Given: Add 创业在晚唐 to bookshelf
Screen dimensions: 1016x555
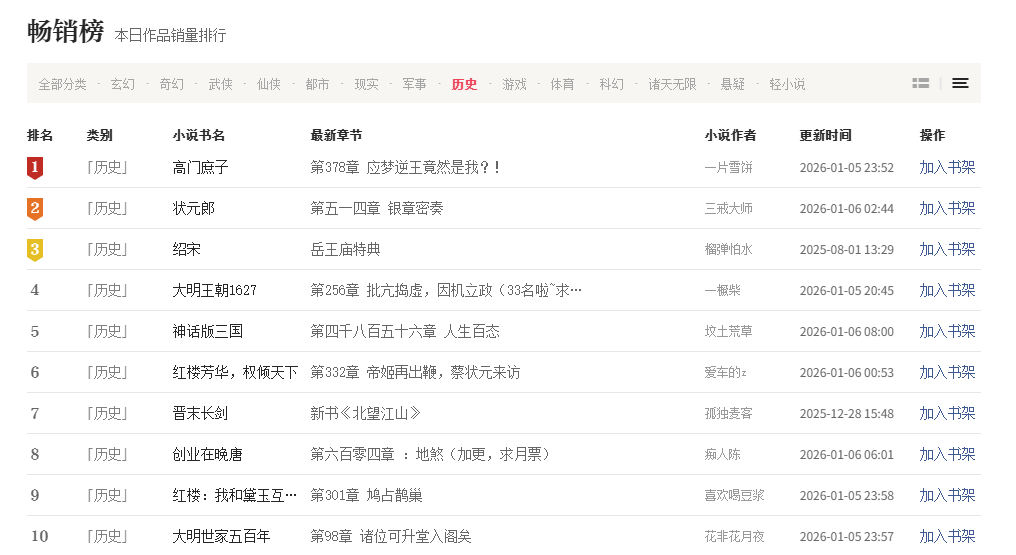Looking at the screenshot, I should [x=947, y=454].
